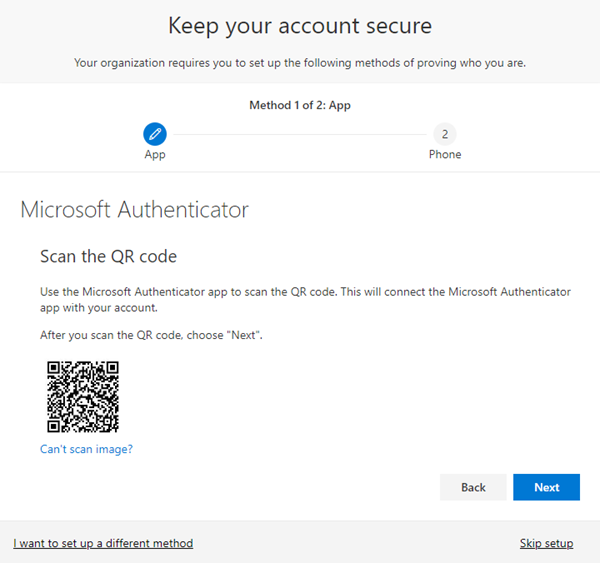Click the Skip setup link

546,543
